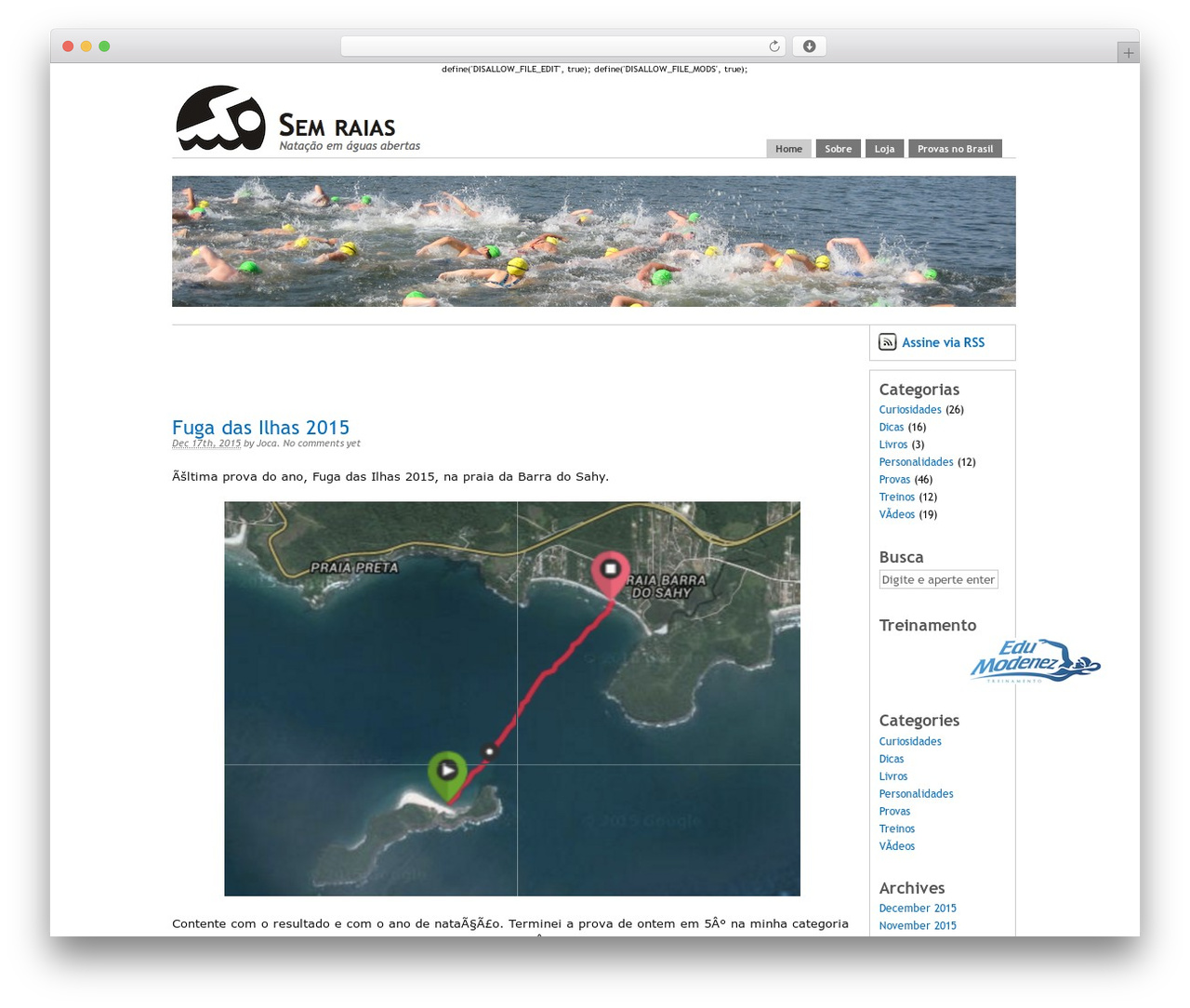The image size is (1190, 1008).
Task: Open Personalidades (12) category link
Action: point(917,462)
